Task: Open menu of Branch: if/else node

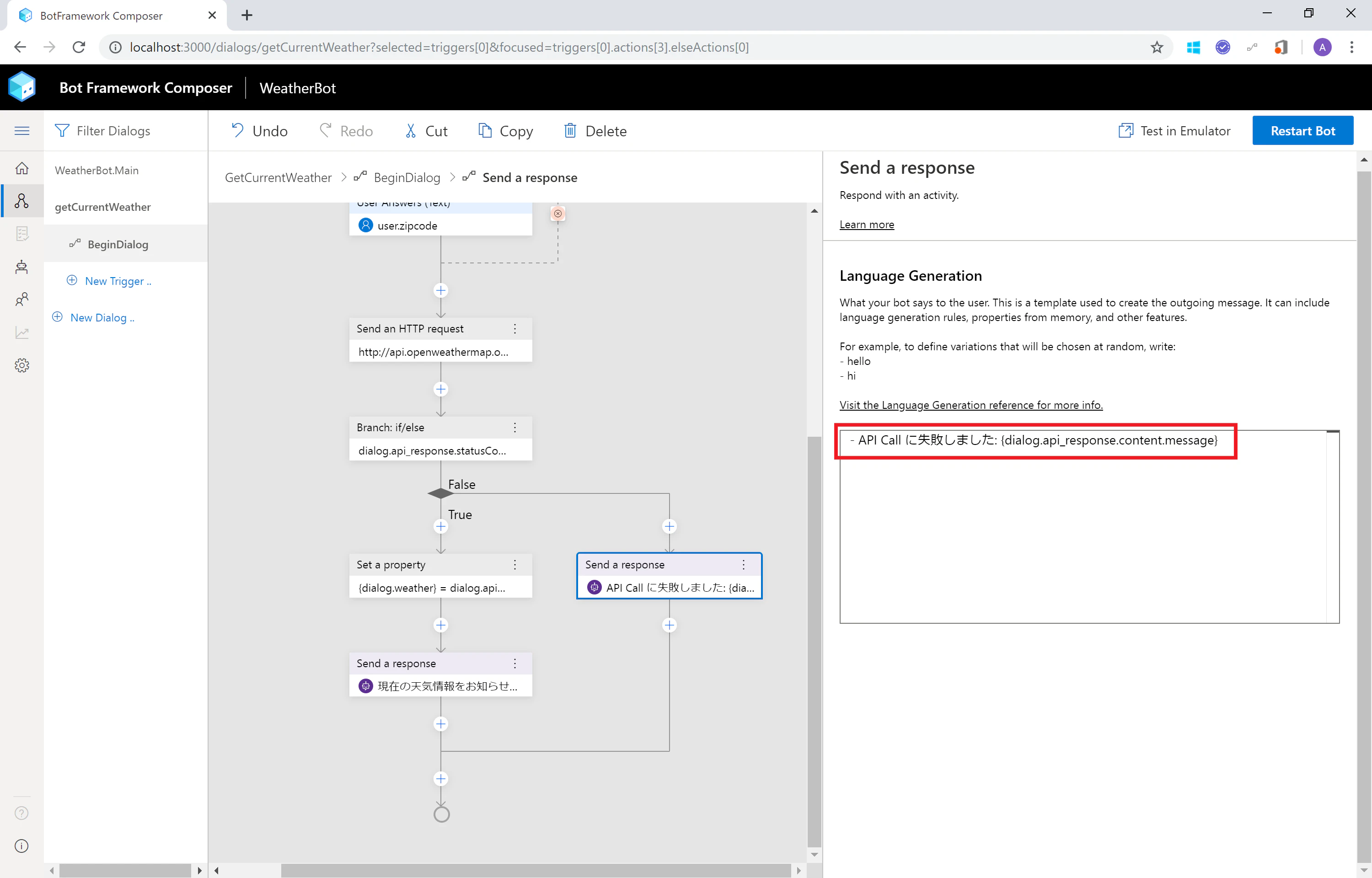Action: [x=514, y=428]
